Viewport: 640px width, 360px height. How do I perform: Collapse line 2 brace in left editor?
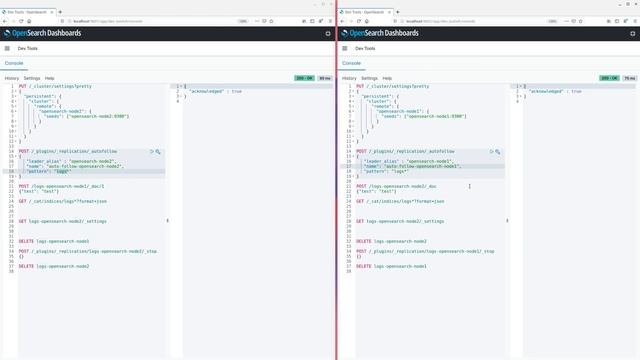(x=16, y=91)
